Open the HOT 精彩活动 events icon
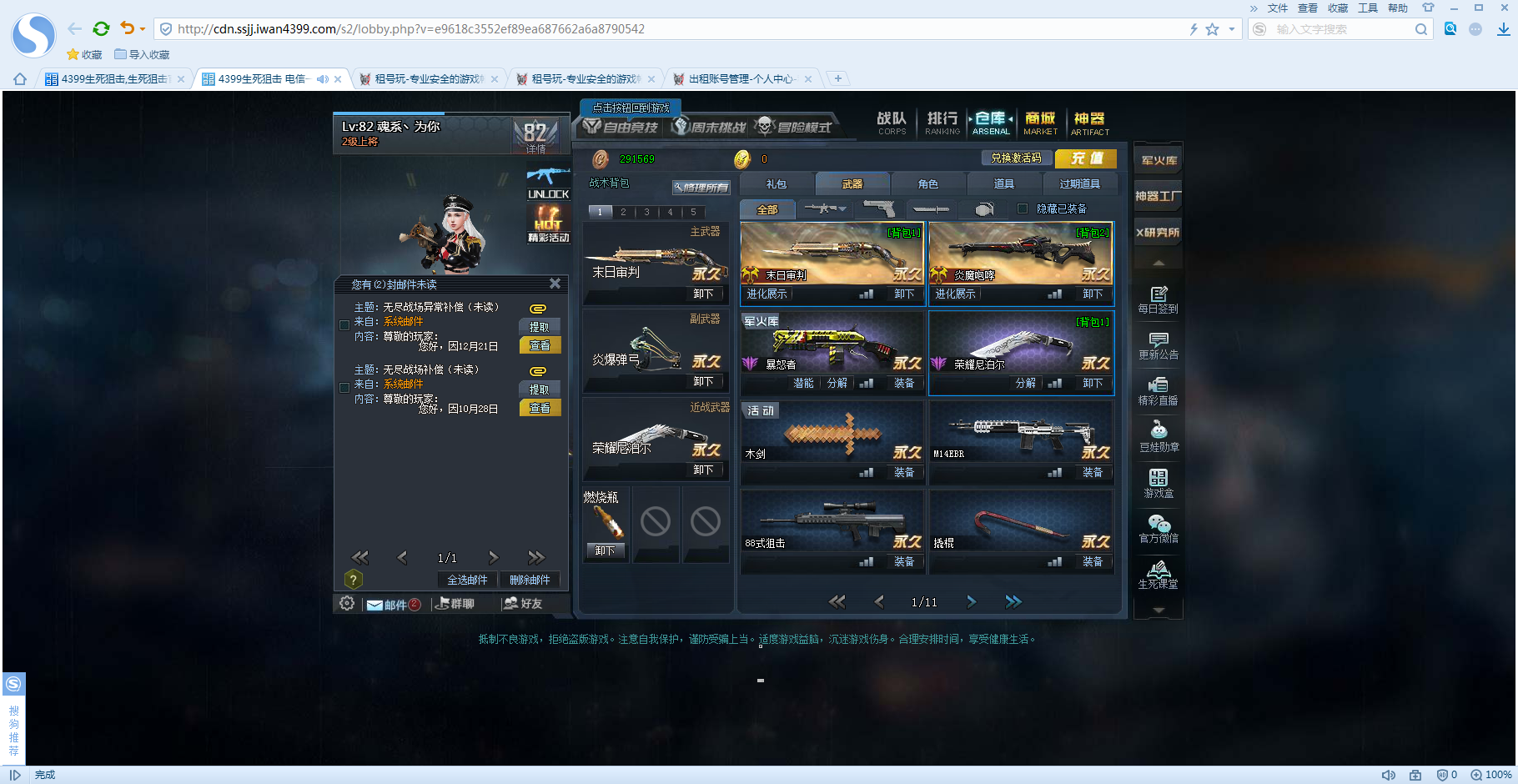The image size is (1518, 784). pyautogui.click(x=548, y=224)
